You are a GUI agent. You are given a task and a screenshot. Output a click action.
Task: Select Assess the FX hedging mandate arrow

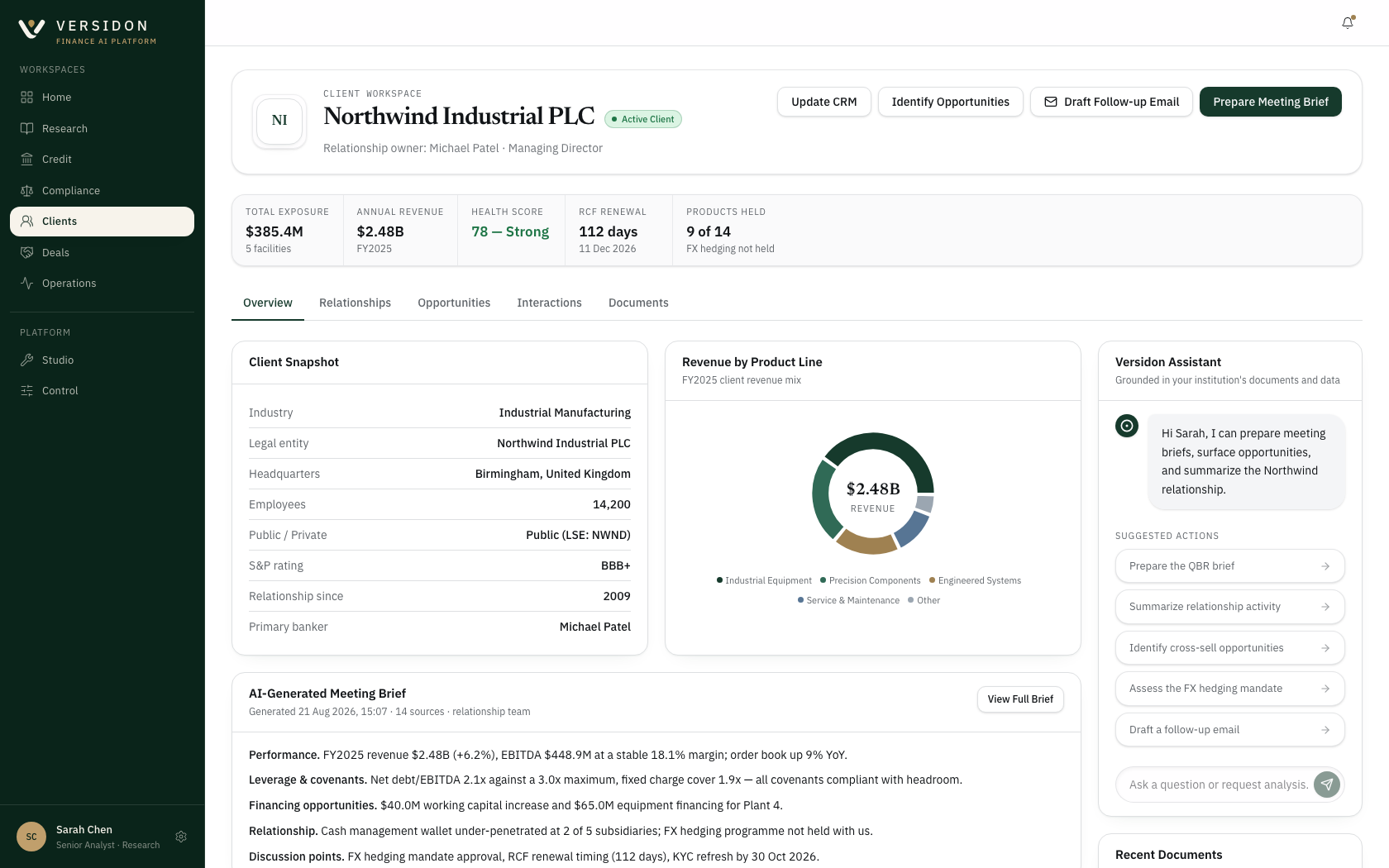(x=1325, y=689)
